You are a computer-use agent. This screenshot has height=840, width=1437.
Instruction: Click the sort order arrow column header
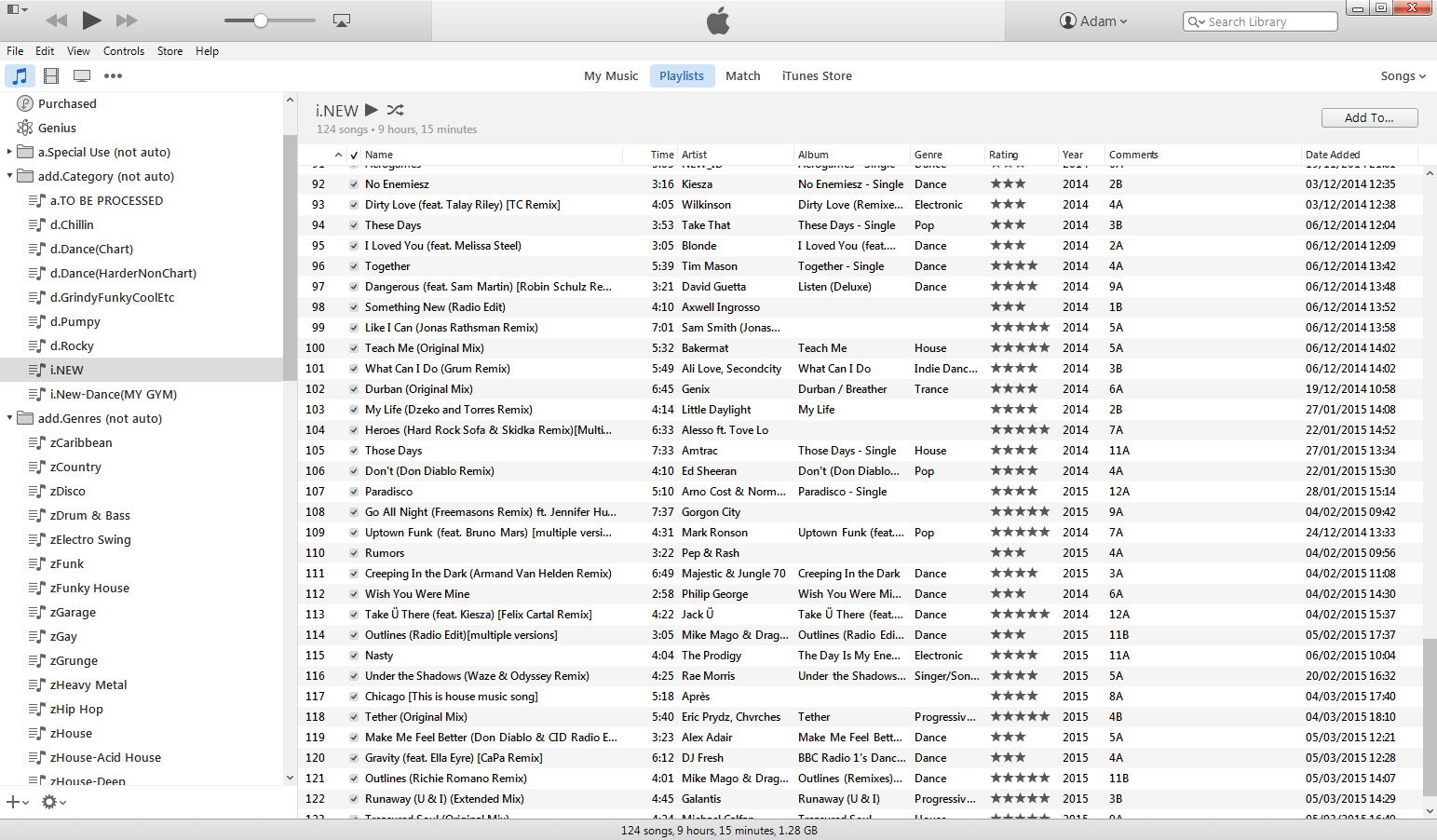point(338,155)
